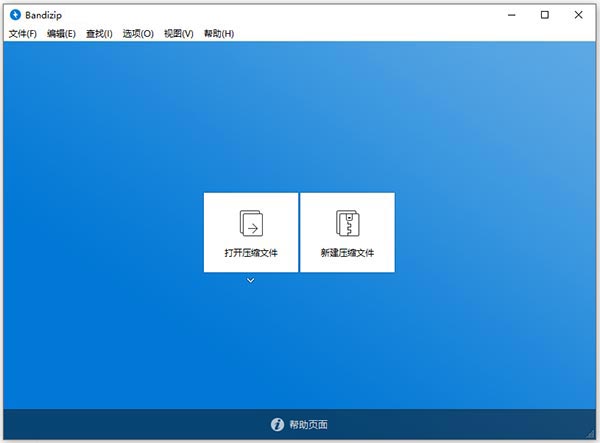
Task: Open the 帮助(H) menu
Action: (218, 34)
